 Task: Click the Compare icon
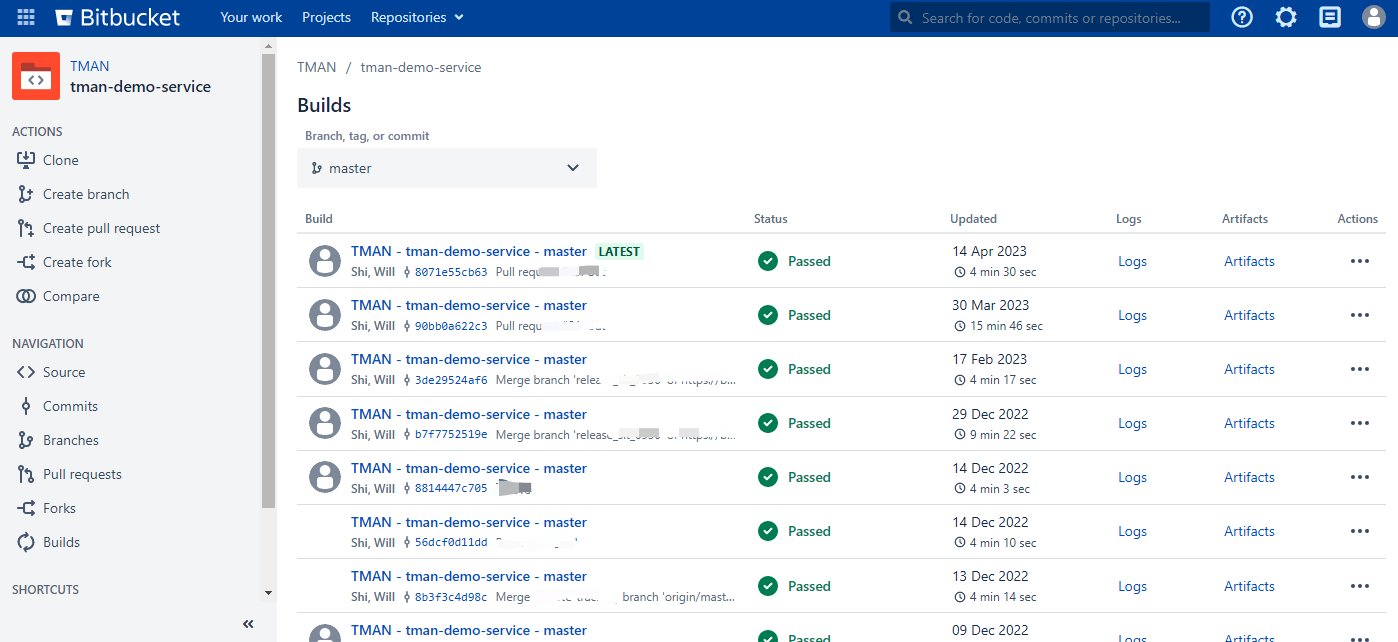pos(26,296)
